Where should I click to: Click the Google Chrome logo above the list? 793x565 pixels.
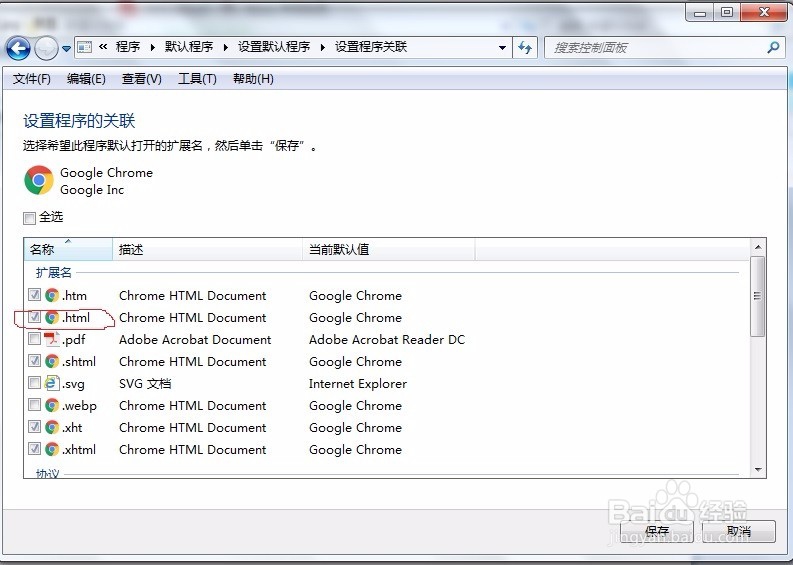[39, 180]
